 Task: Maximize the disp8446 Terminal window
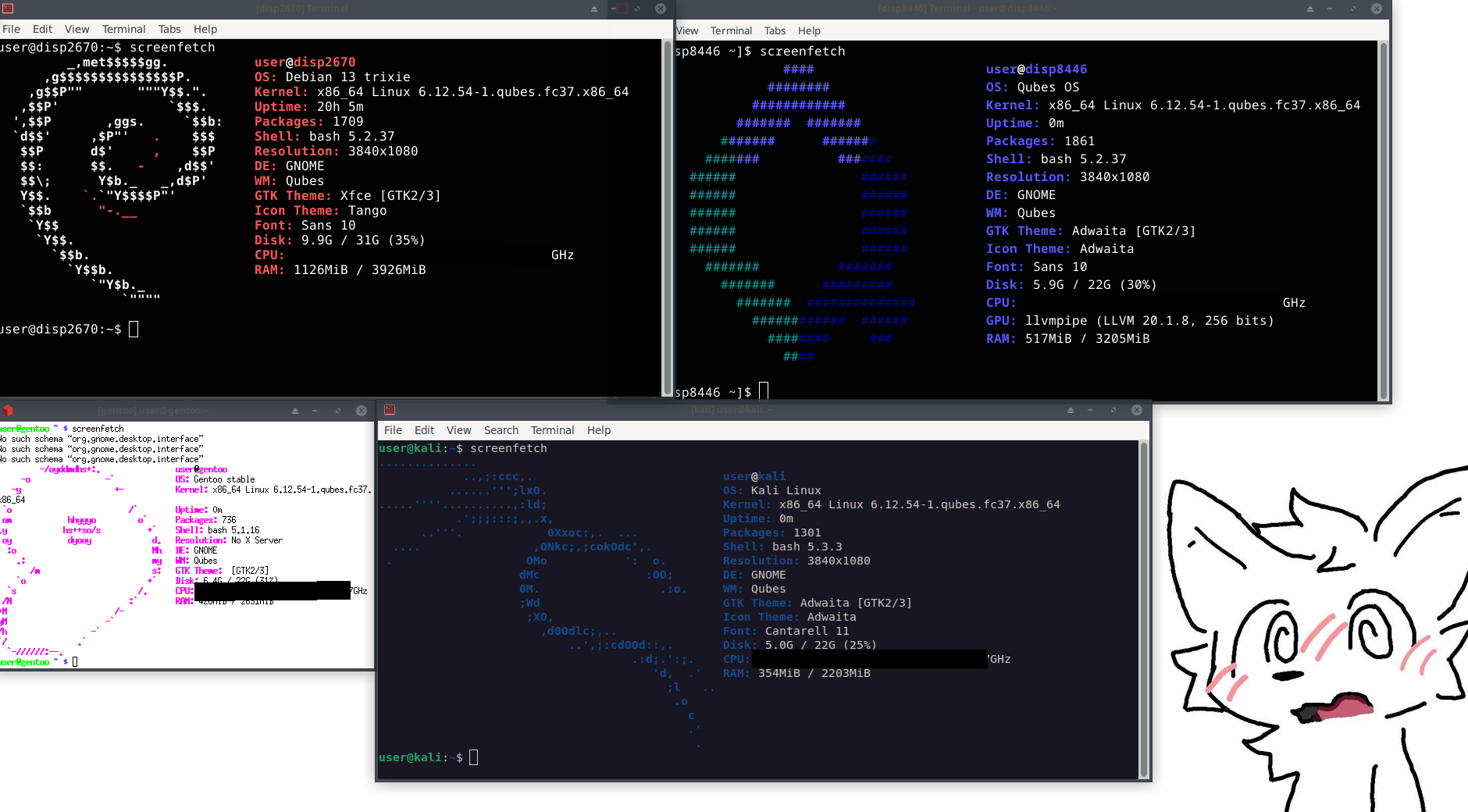tap(1353, 9)
